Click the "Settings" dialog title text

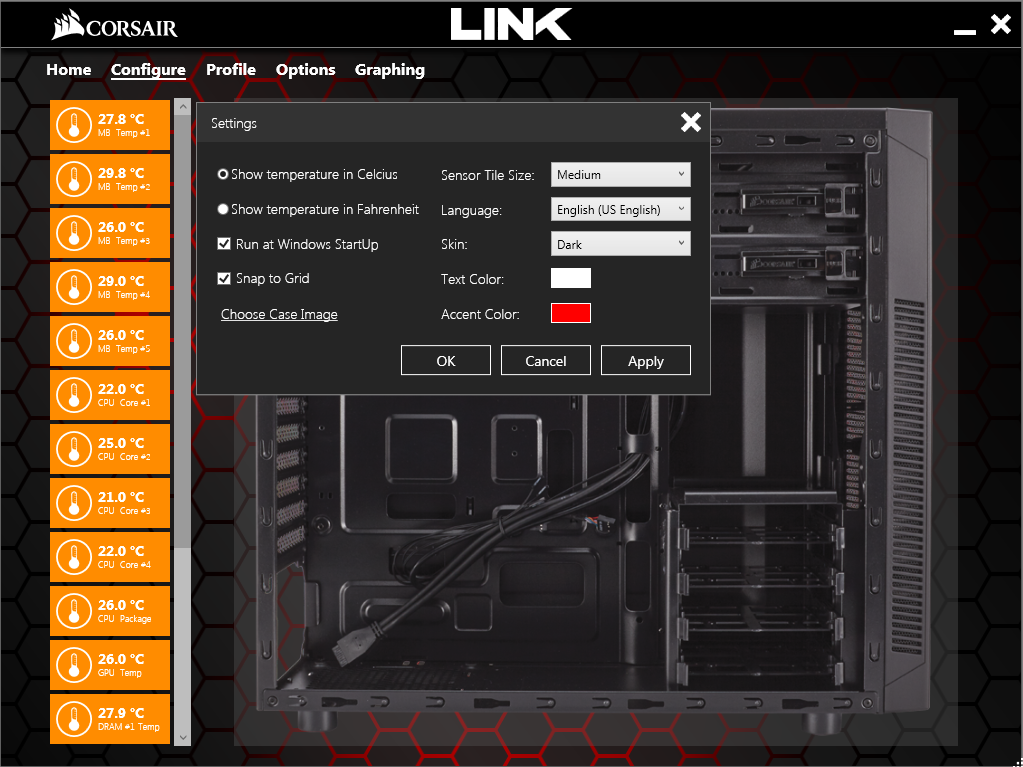(234, 123)
